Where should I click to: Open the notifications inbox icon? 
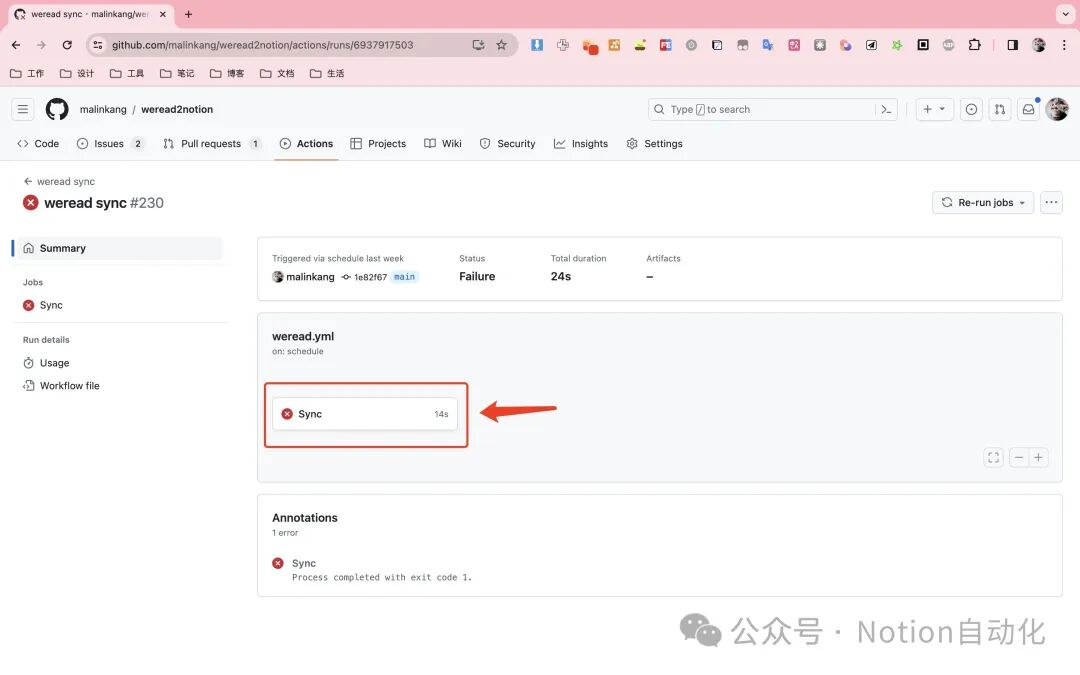pos(1028,109)
